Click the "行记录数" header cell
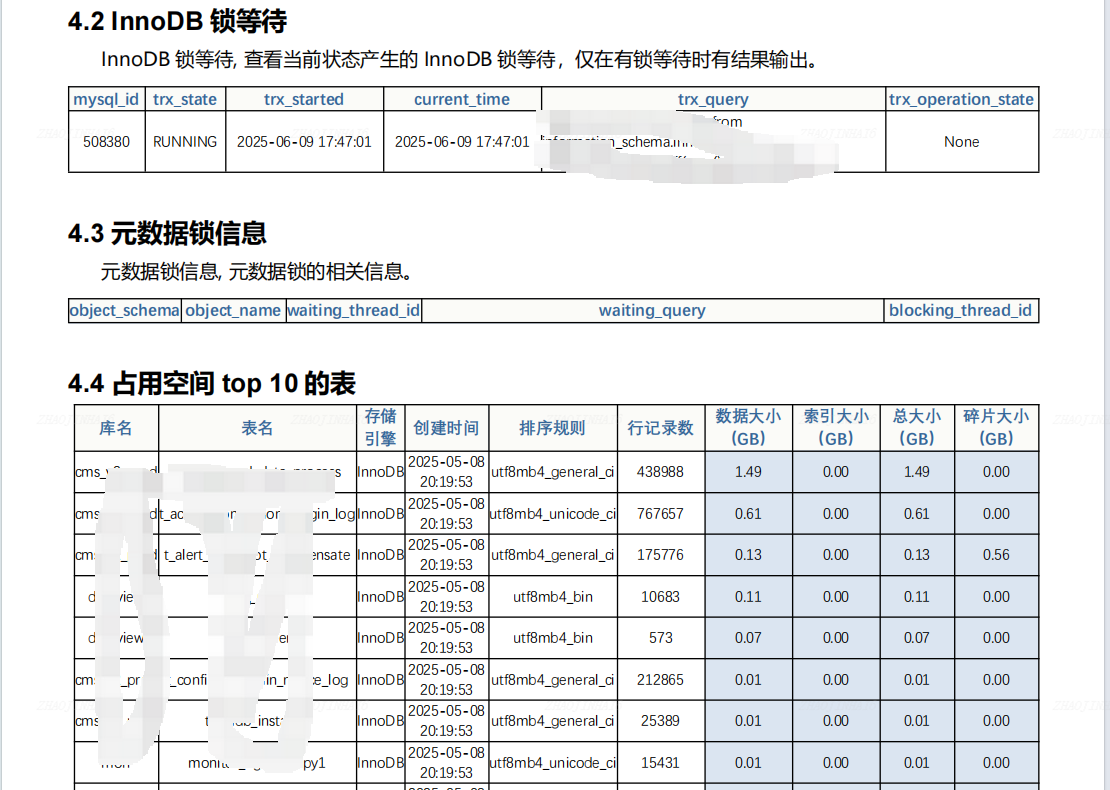 point(660,428)
